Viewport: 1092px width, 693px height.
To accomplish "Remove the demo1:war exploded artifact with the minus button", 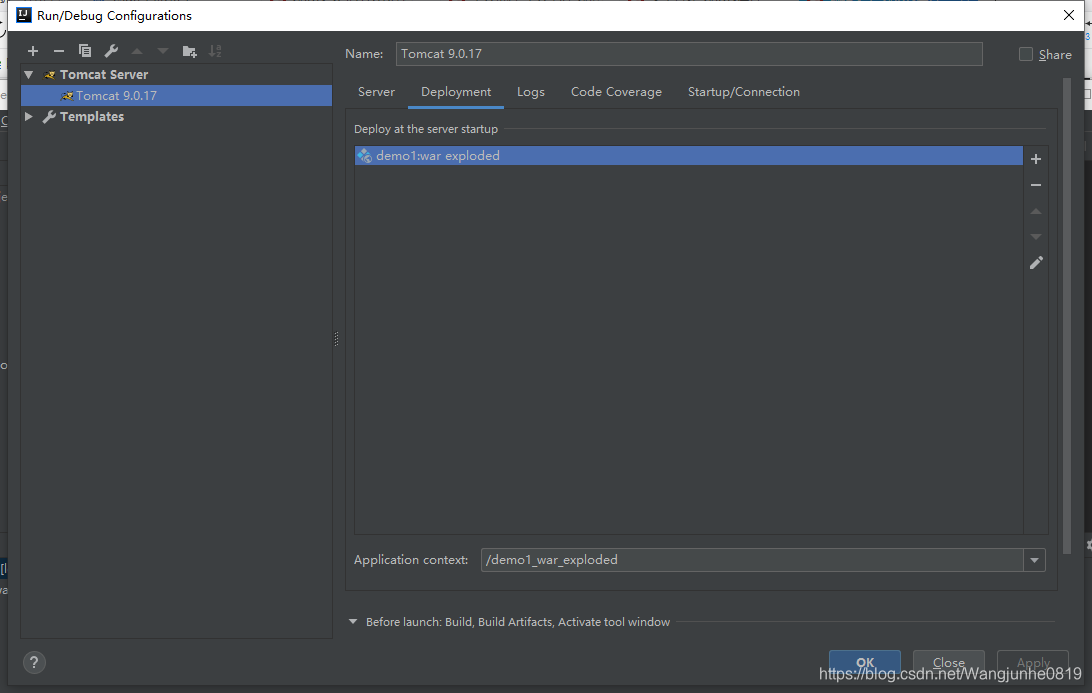I will click(1036, 185).
